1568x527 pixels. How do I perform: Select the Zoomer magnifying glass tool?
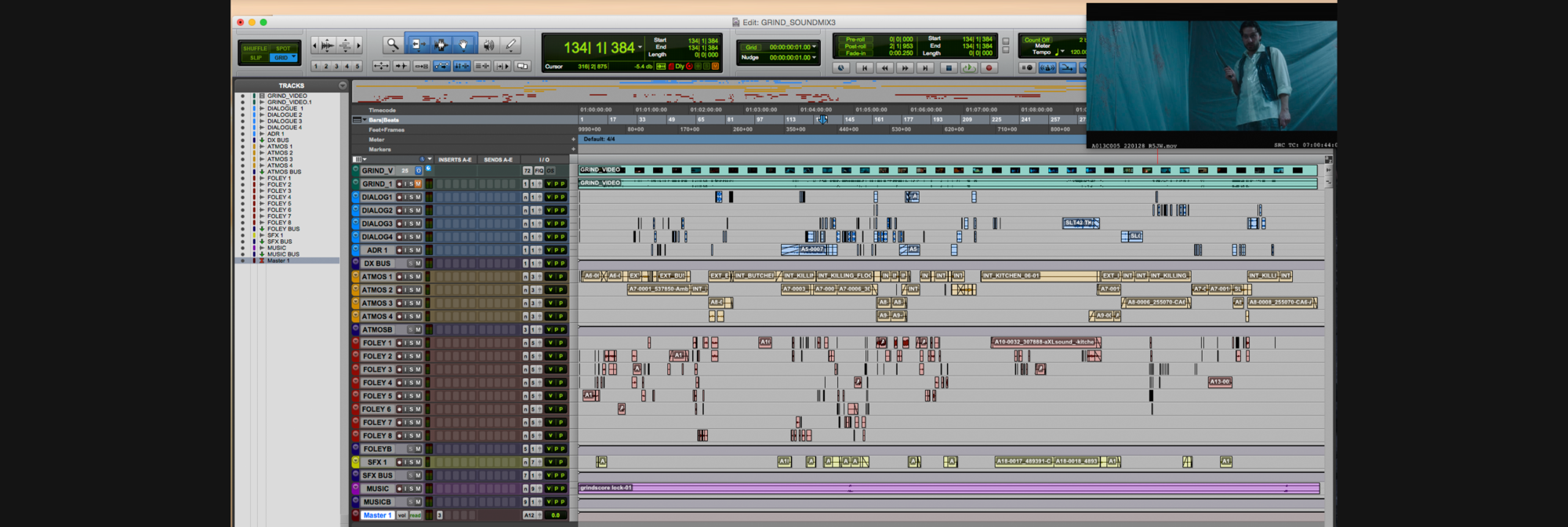pos(393,45)
